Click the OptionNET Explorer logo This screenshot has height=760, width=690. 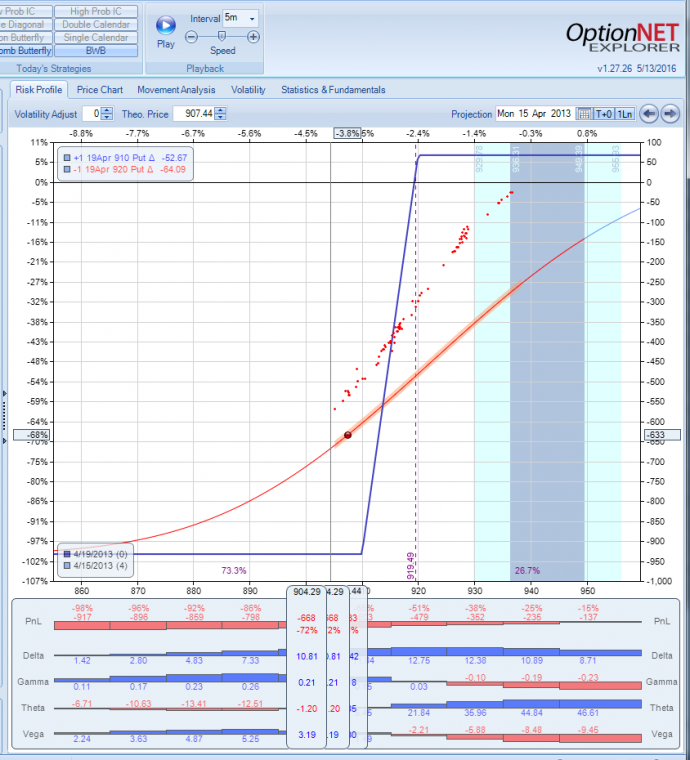[x=623, y=37]
